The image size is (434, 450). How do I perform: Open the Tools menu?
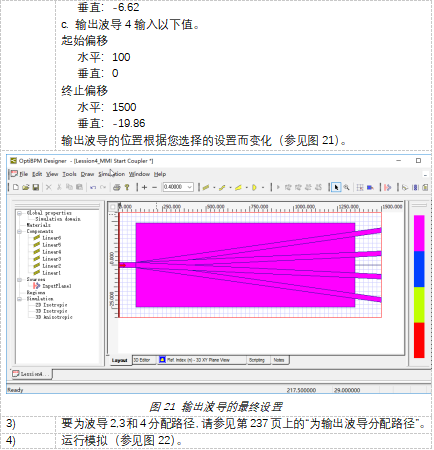pyautogui.click(x=69, y=174)
